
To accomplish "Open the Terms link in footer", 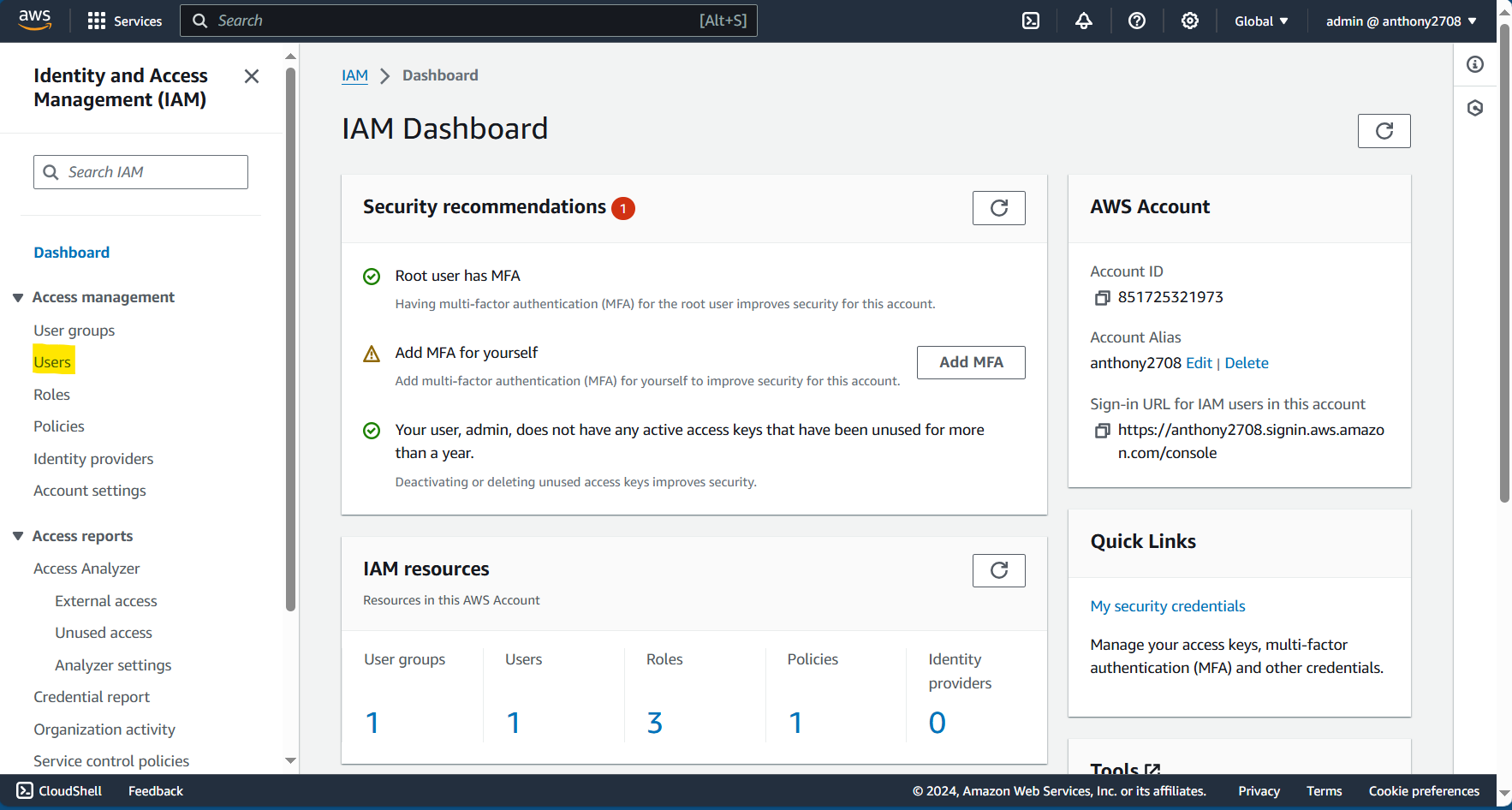I will (x=1324, y=791).
